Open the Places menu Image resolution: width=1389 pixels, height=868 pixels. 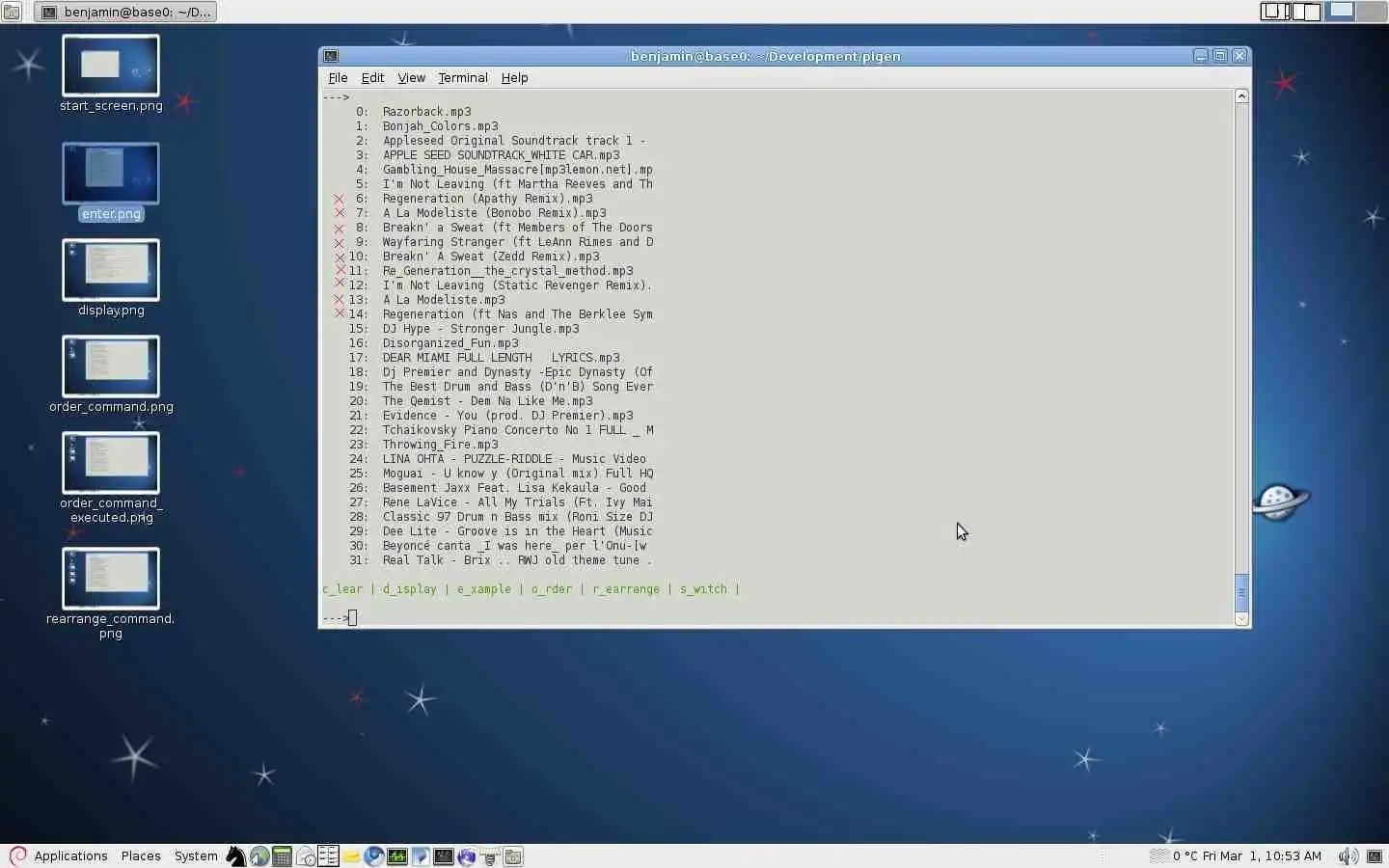[141, 856]
